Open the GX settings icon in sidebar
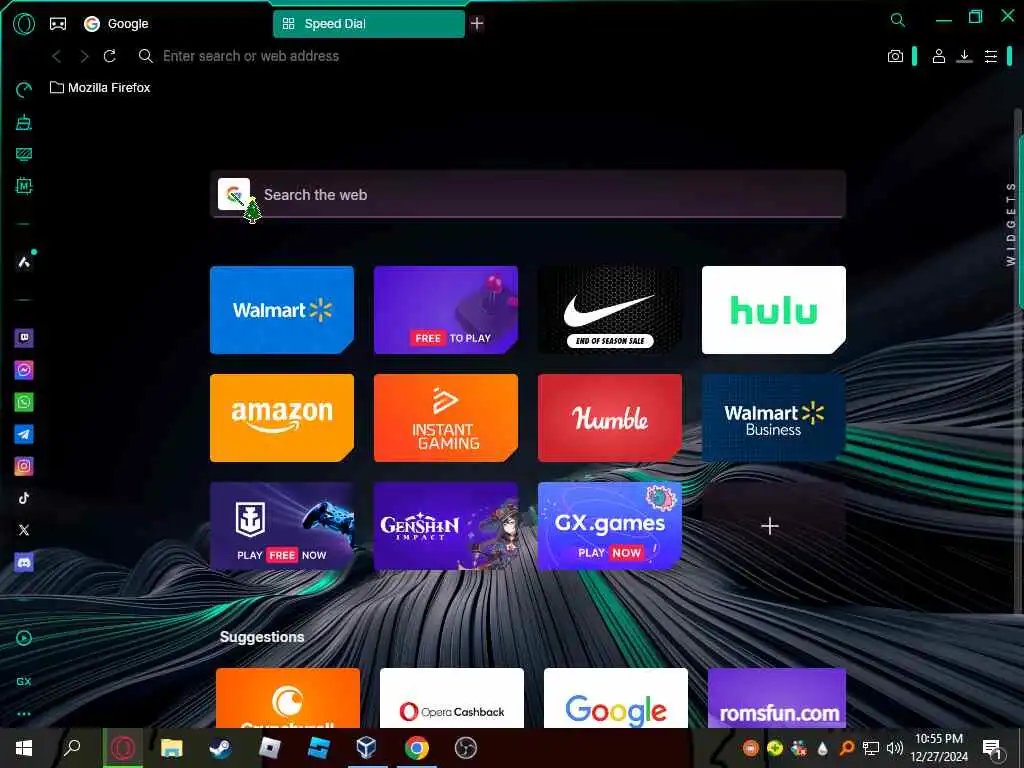This screenshot has height=768, width=1024. pos(24,681)
